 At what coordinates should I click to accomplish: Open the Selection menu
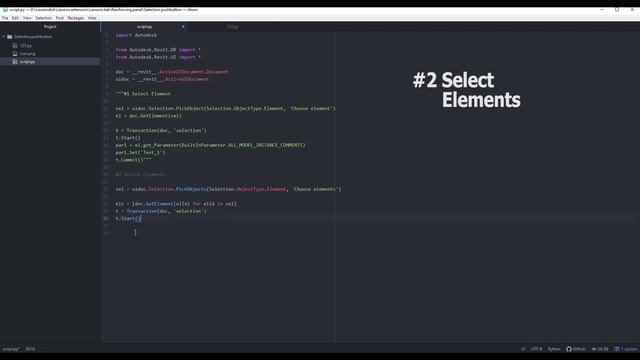(x=43, y=18)
